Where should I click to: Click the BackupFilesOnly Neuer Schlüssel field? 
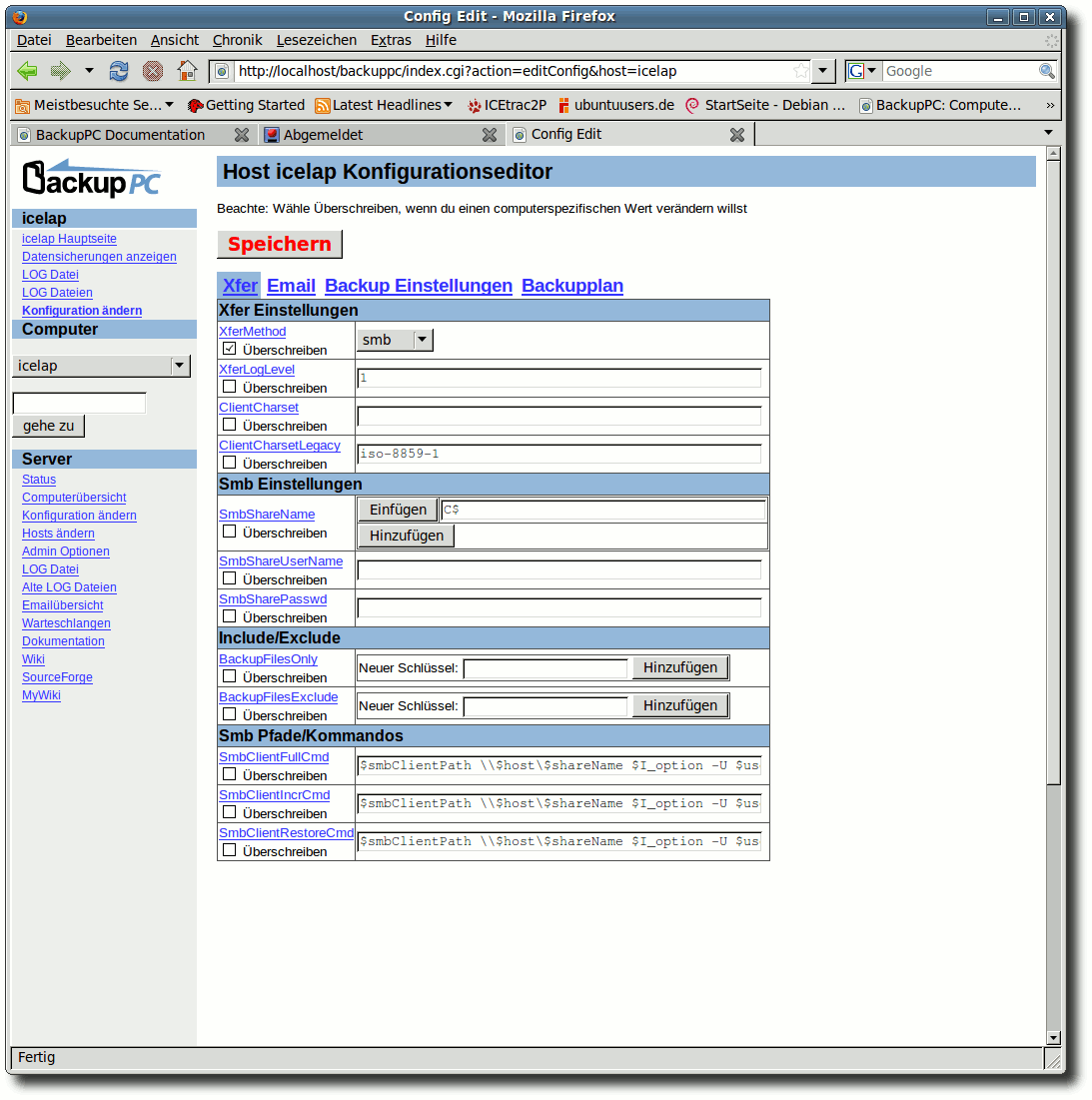coord(546,667)
